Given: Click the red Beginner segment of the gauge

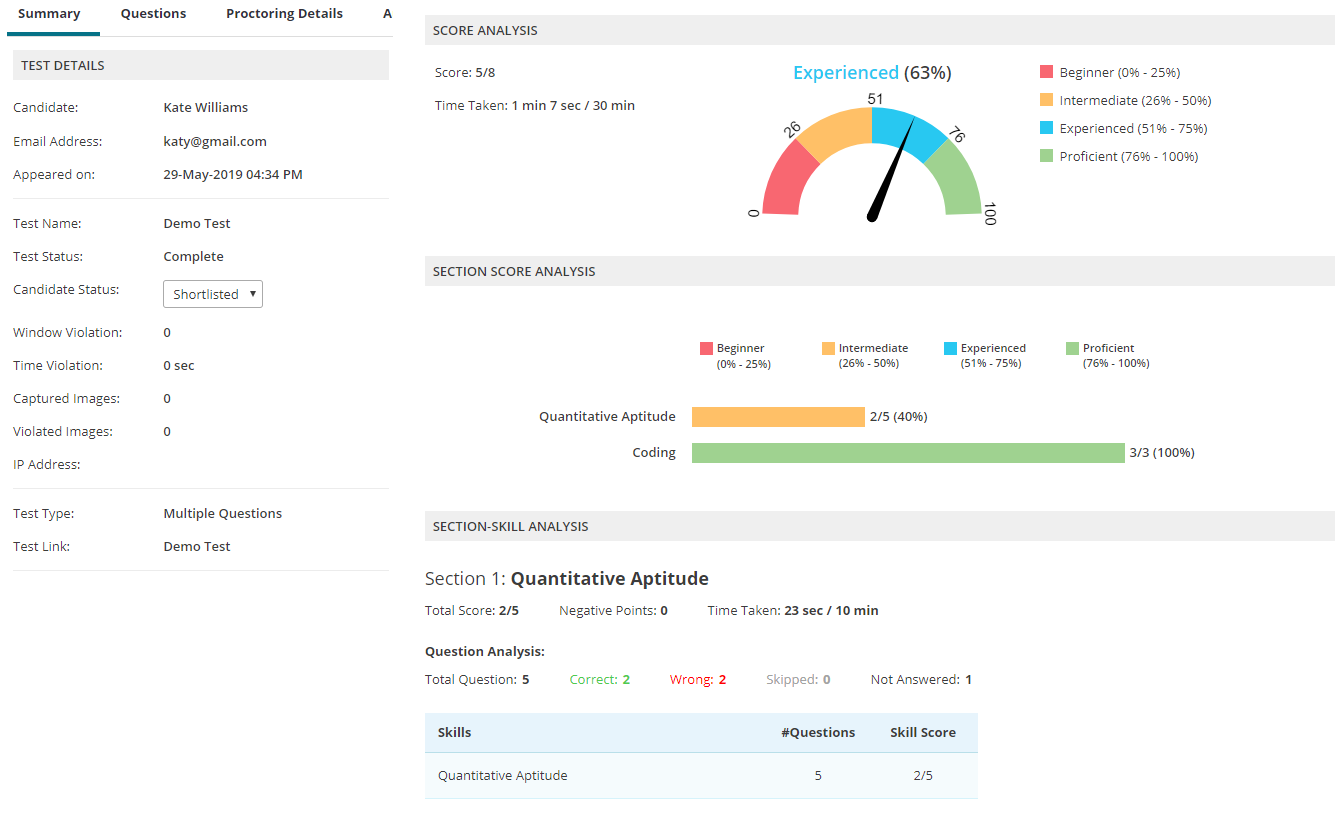Looking at the screenshot, I should click(784, 180).
